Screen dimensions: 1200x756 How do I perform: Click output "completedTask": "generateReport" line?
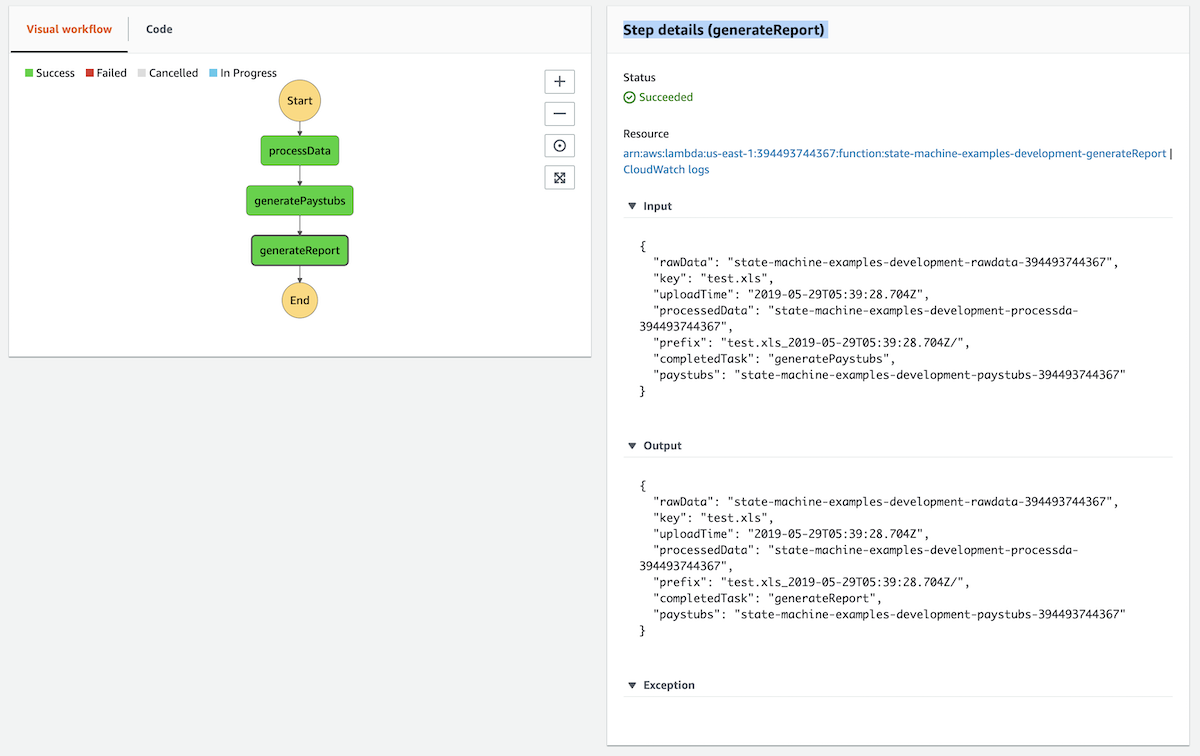coord(768,599)
